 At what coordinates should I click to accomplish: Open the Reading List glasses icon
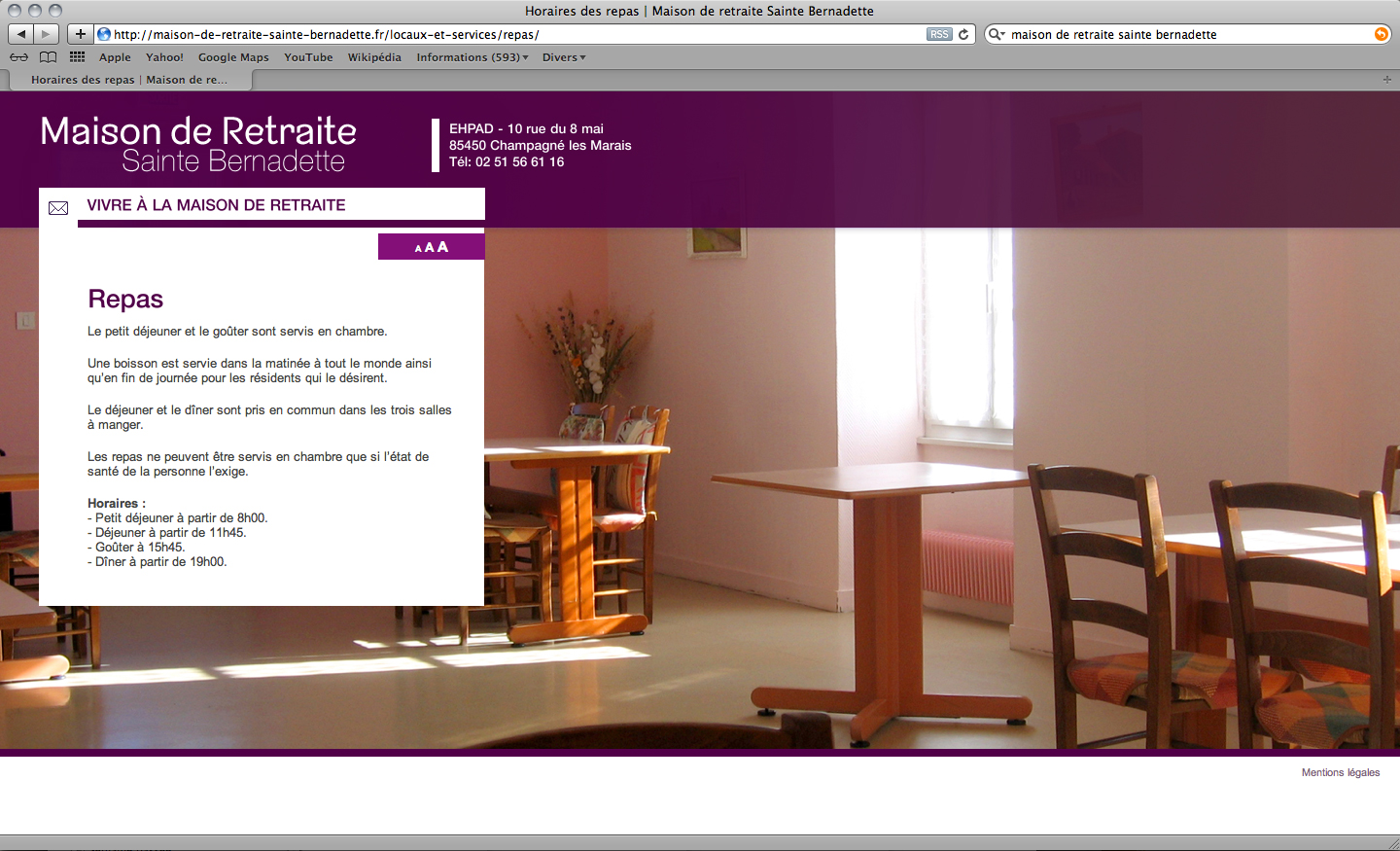point(18,57)
